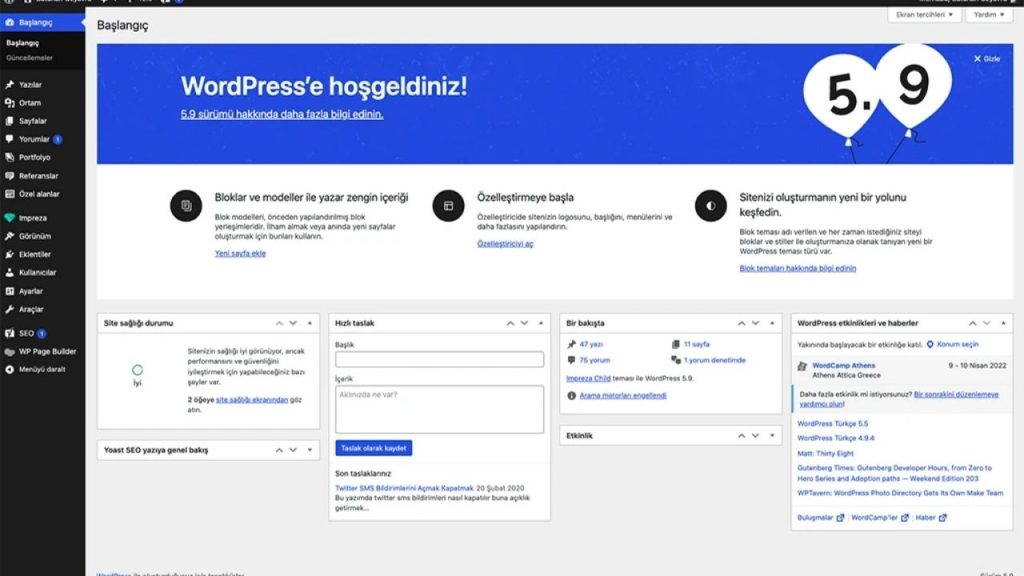Image resolution: width=1024 pixels, height=576 pixels.
Task: Click İçerik draft textarea
Action: pos(439,409)
